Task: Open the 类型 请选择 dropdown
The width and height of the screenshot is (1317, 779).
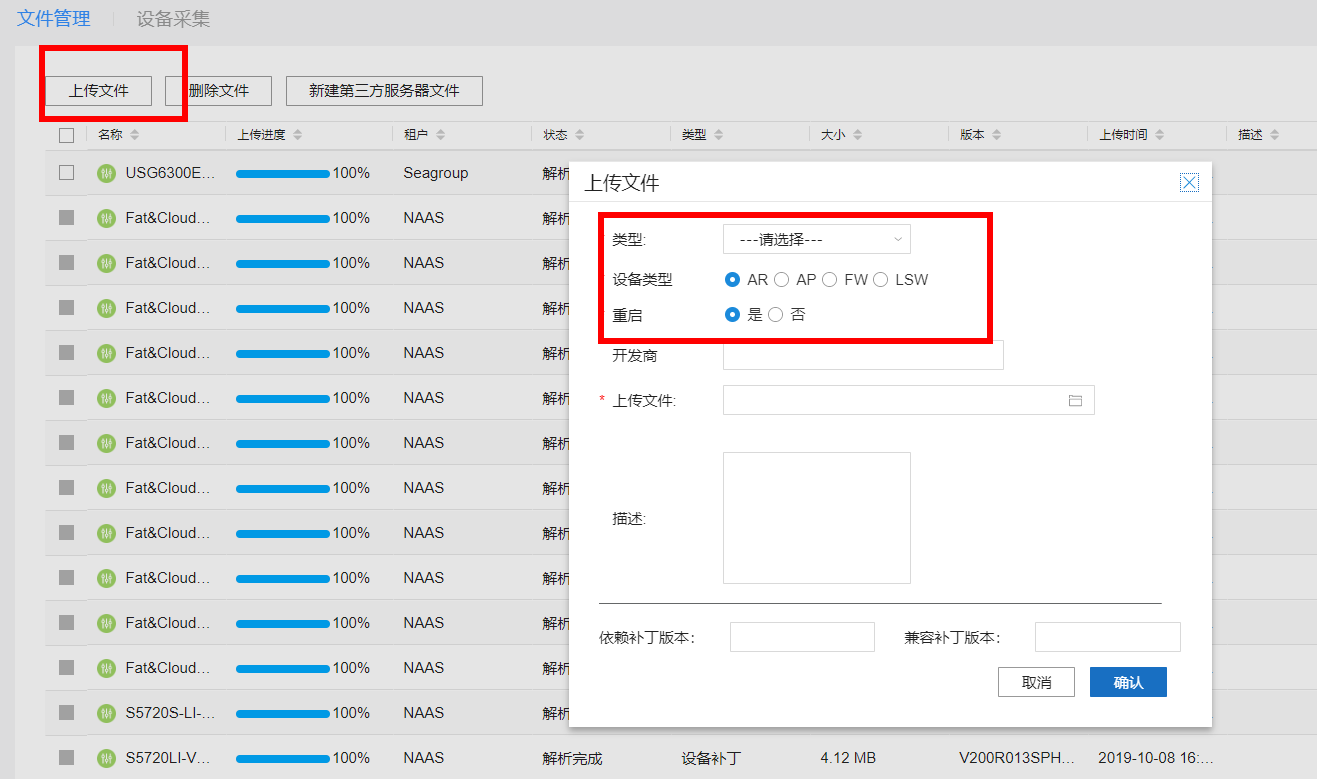Action: [x=816, y=240]
